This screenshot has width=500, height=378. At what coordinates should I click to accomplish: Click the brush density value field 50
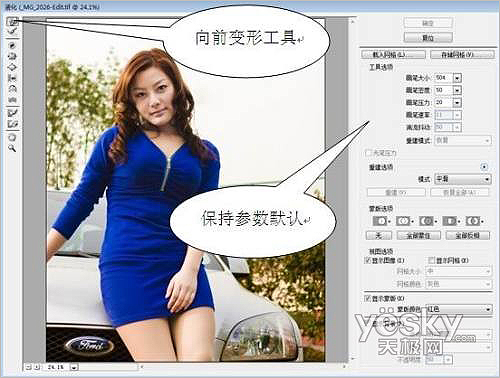tap(444, 90)
